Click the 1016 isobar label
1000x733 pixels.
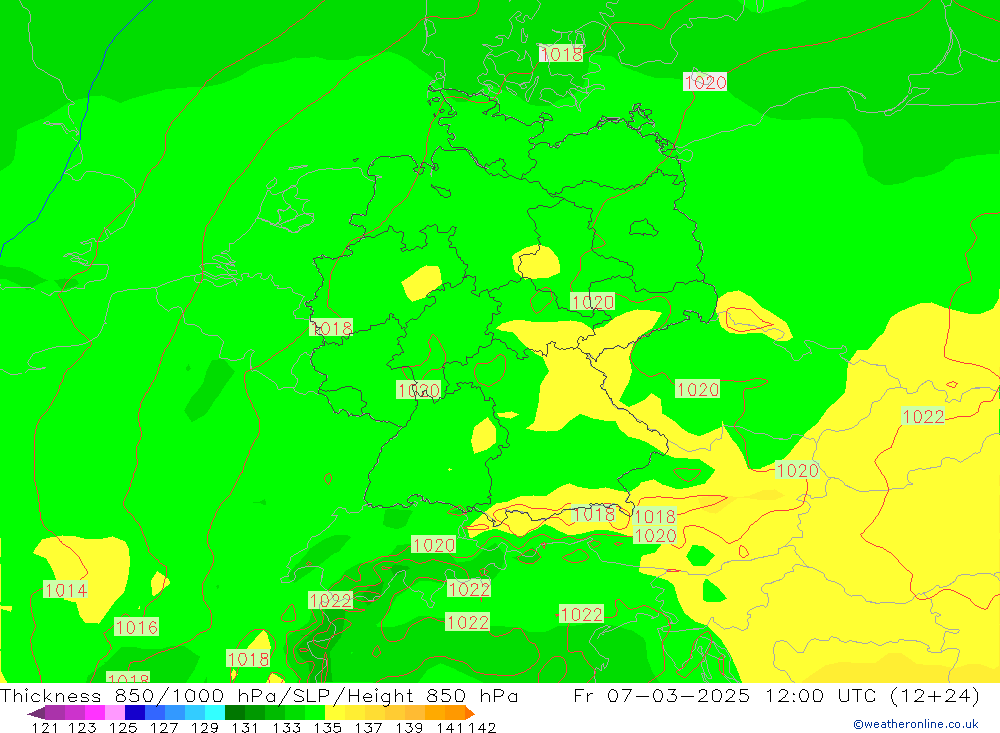(x=136, y=627)
